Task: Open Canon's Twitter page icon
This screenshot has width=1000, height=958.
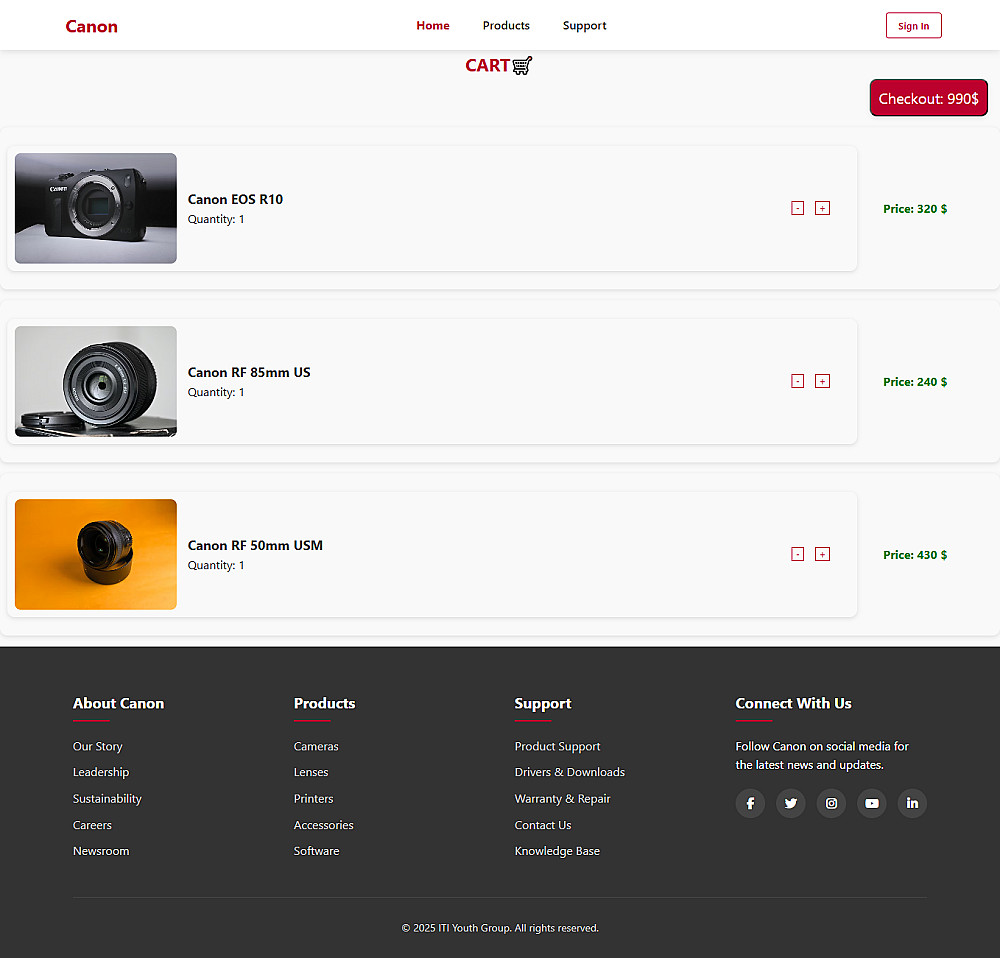Action: pos(791,803)
